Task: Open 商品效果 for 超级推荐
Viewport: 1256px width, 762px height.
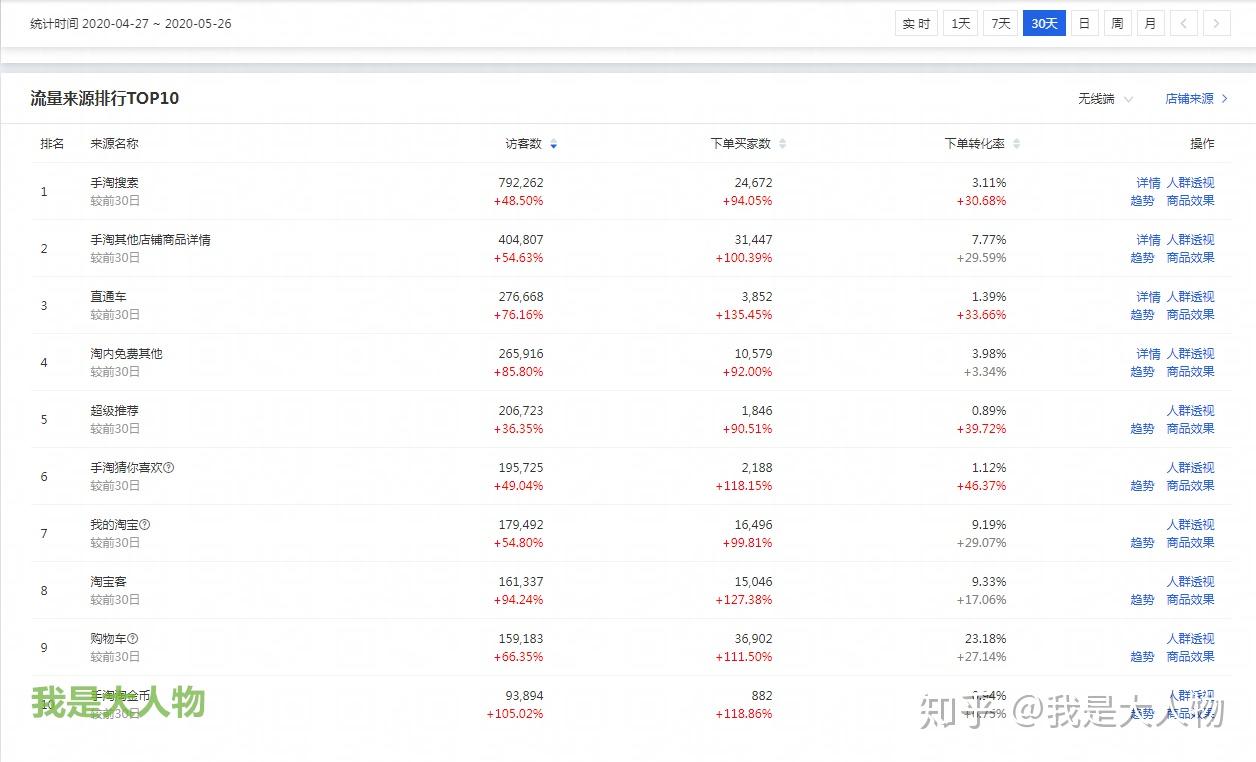Action: pyautogui.click(x=1190, y=429)
